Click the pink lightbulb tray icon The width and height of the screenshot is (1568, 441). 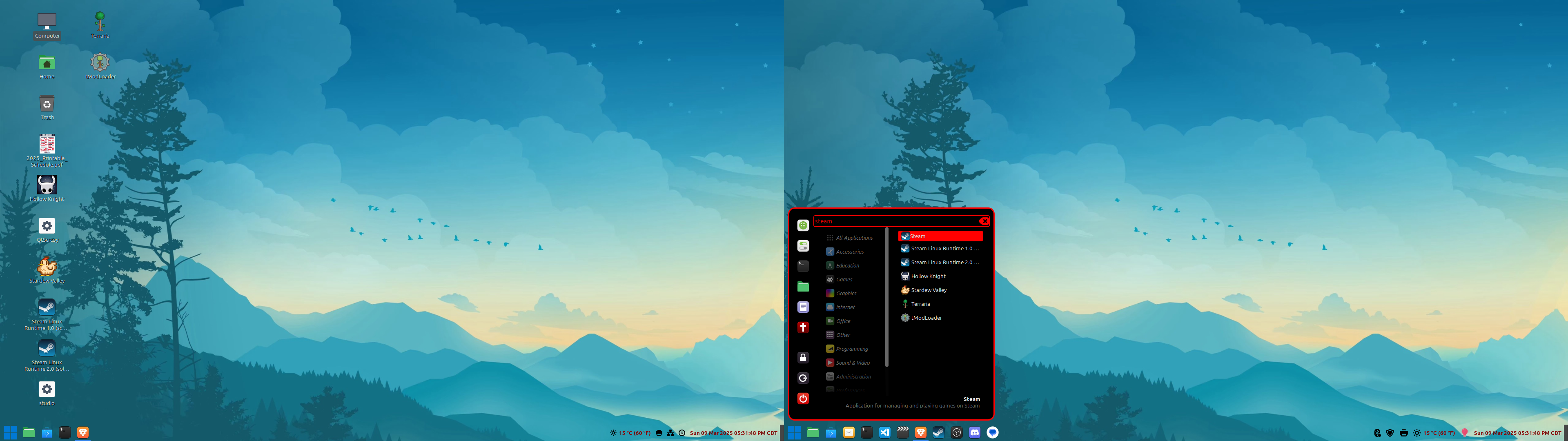coord(1465,432)
